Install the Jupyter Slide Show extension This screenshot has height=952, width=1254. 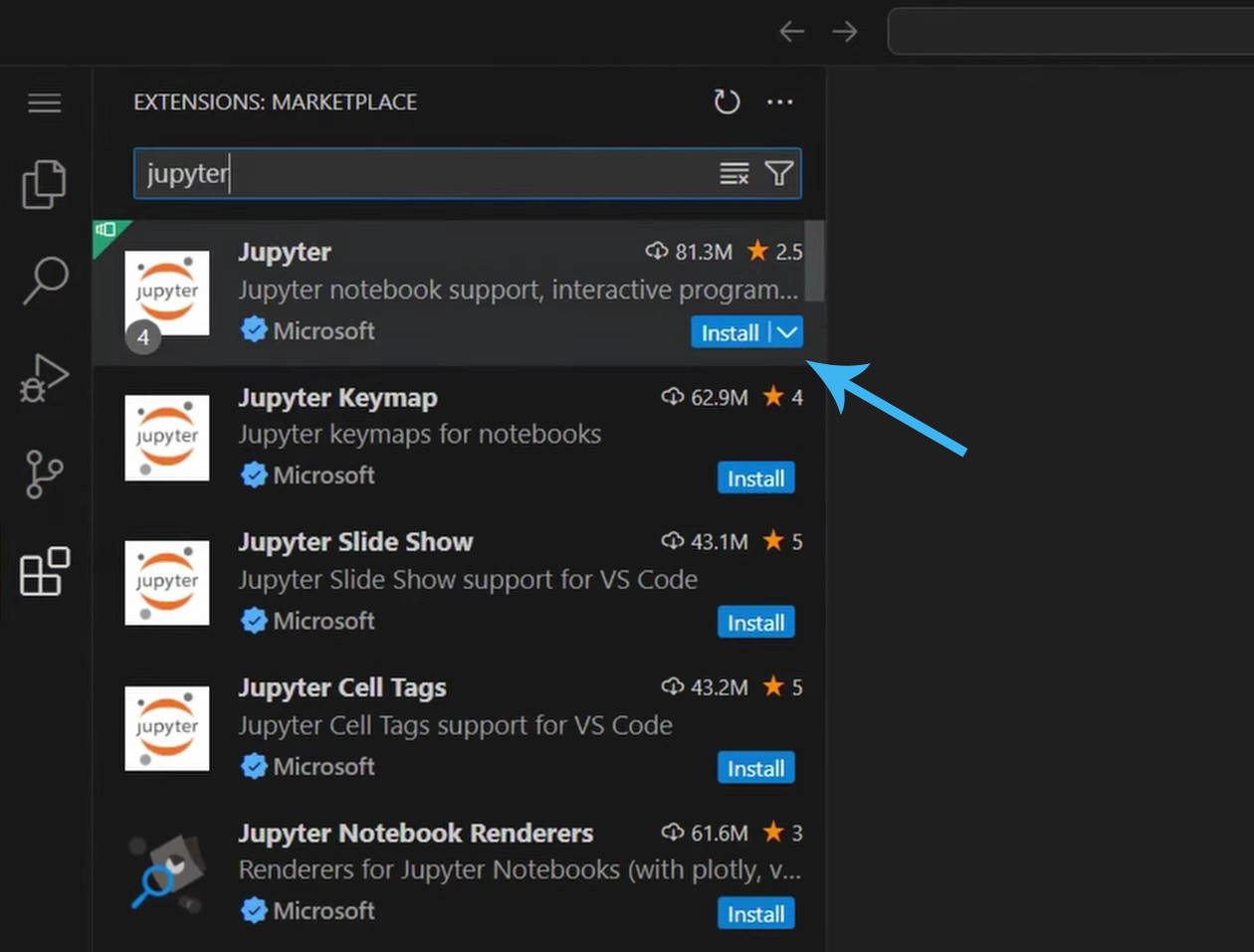coord(756,622)
